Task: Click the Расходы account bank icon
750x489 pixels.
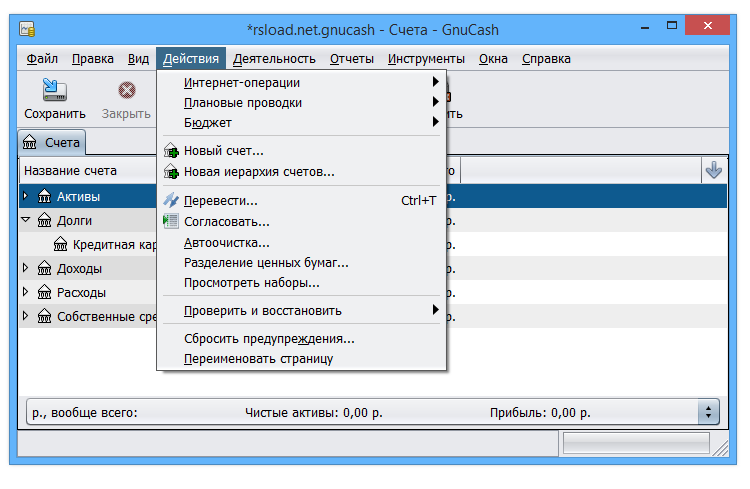Action: coord(44,292)
